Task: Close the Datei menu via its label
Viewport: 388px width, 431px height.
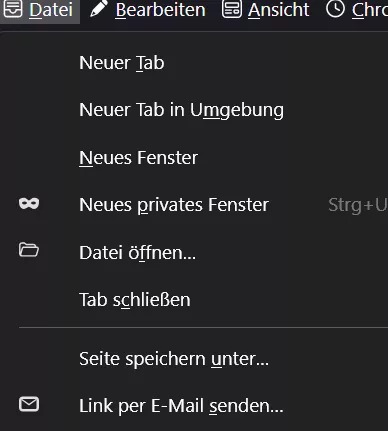Action: tap(51, 9)
